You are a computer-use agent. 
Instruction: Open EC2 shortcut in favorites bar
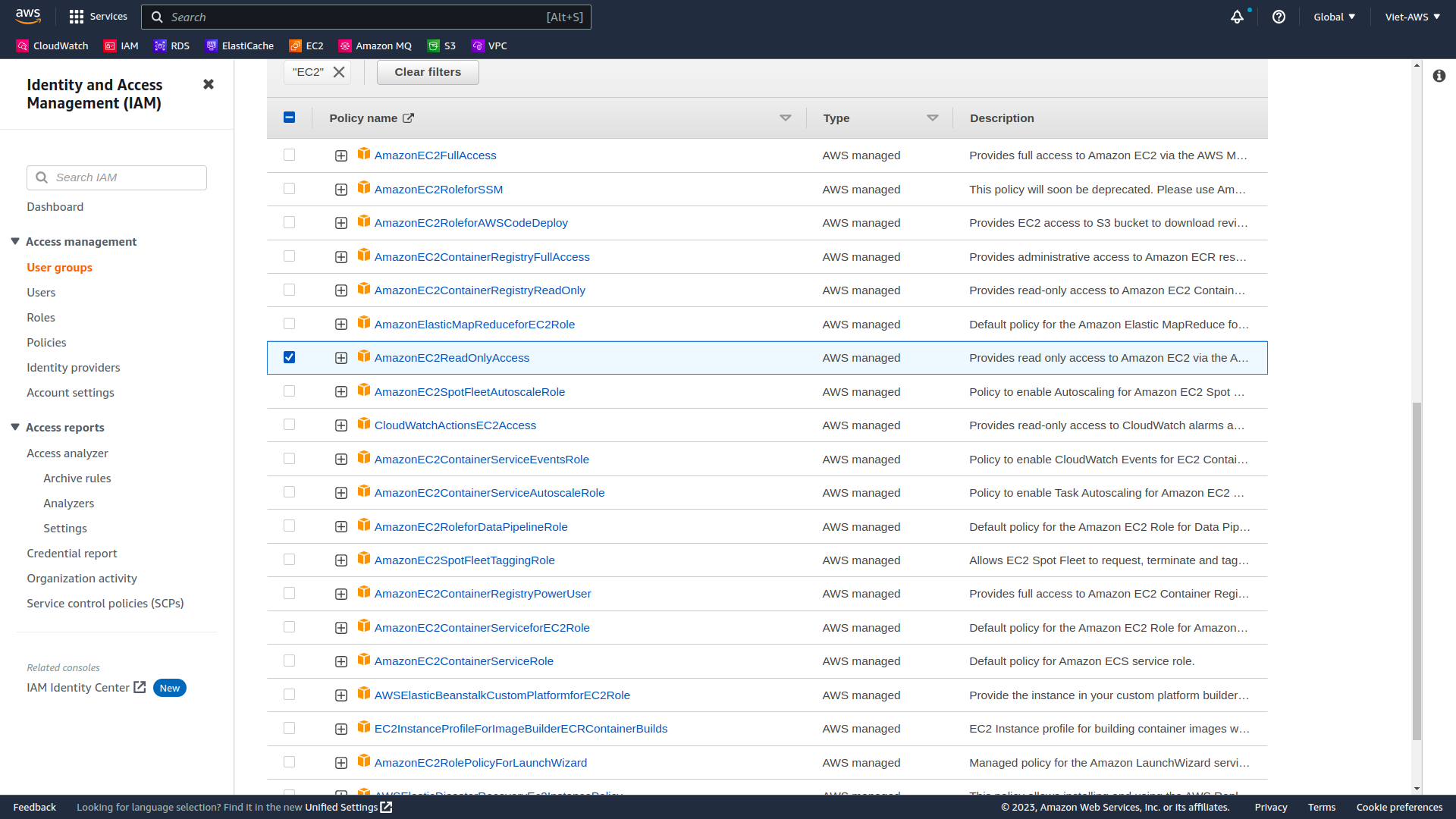[x=306, y=45]
